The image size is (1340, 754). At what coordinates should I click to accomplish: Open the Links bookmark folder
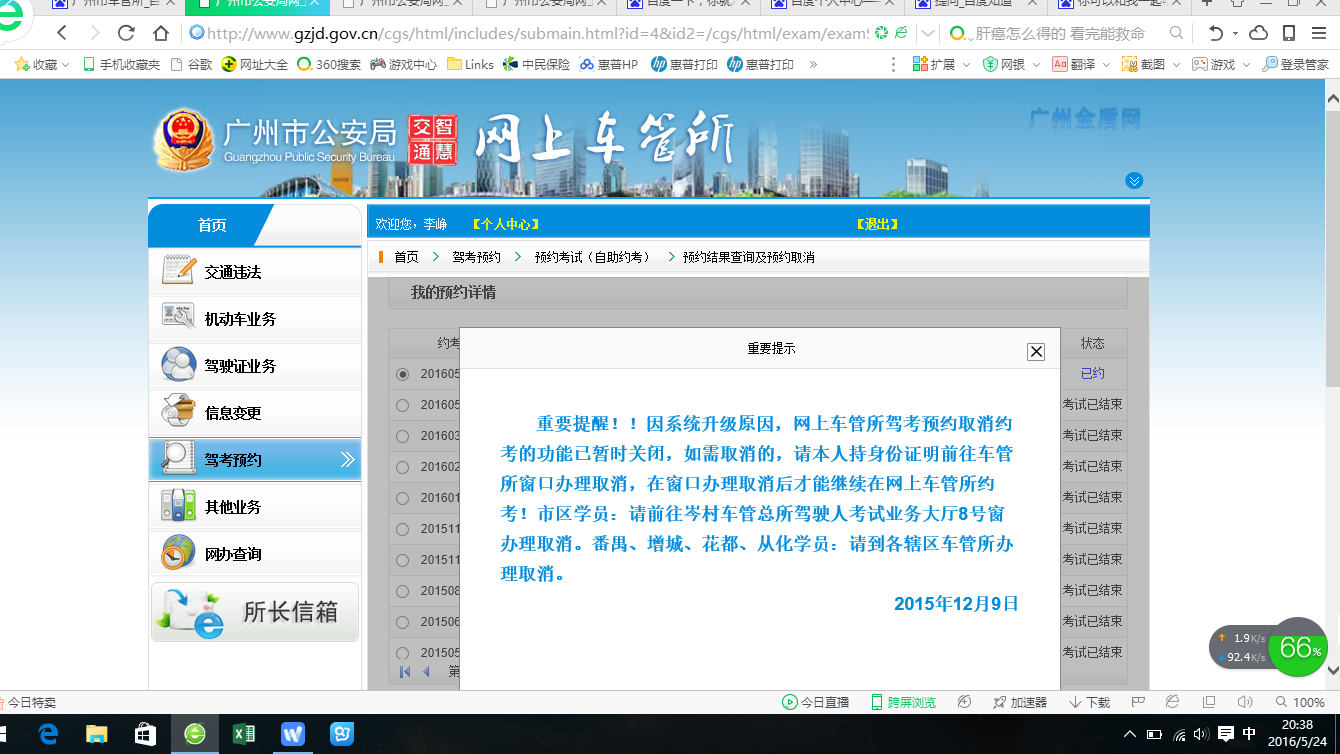(470, 64)
